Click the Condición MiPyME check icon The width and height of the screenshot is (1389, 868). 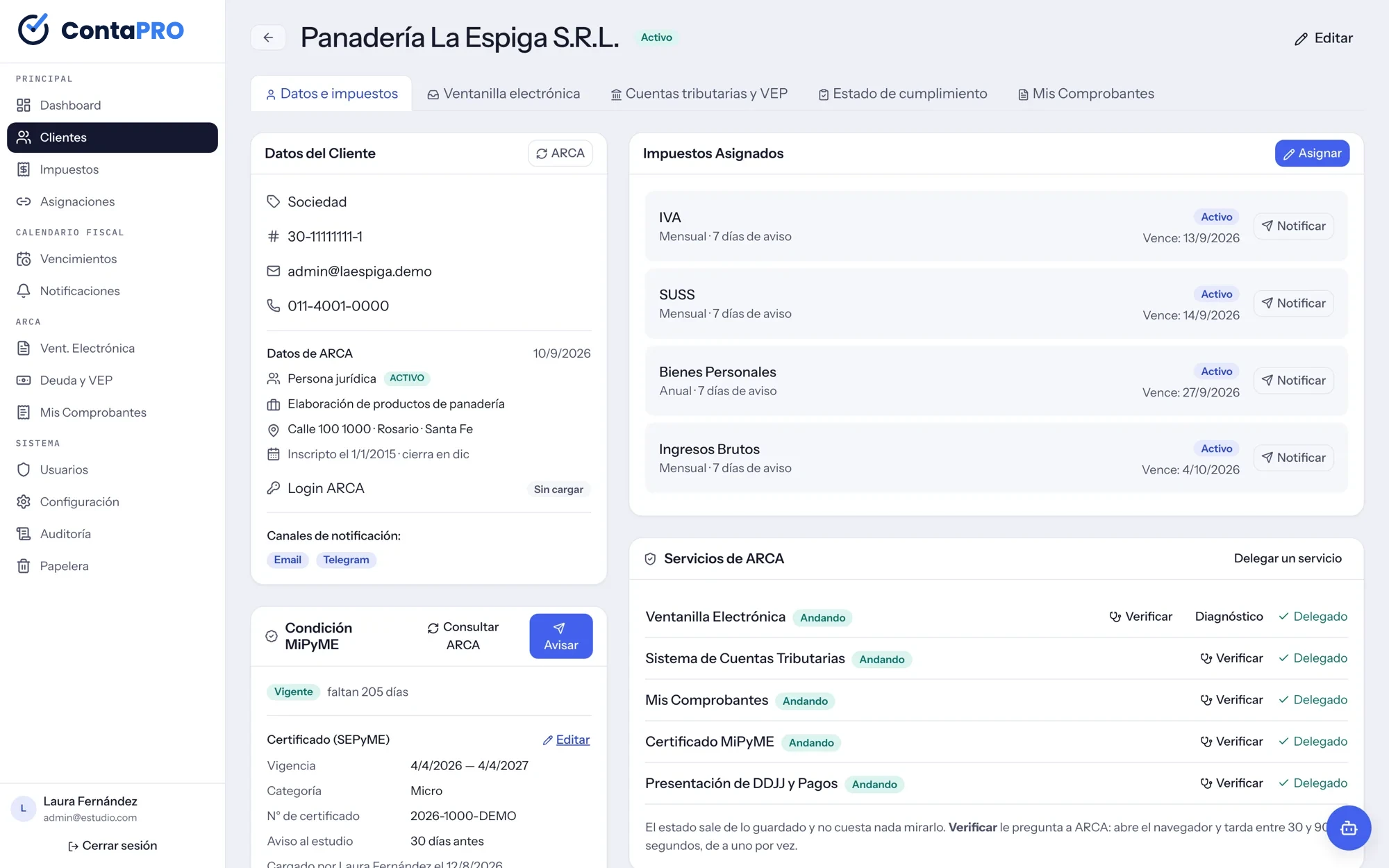272,636
